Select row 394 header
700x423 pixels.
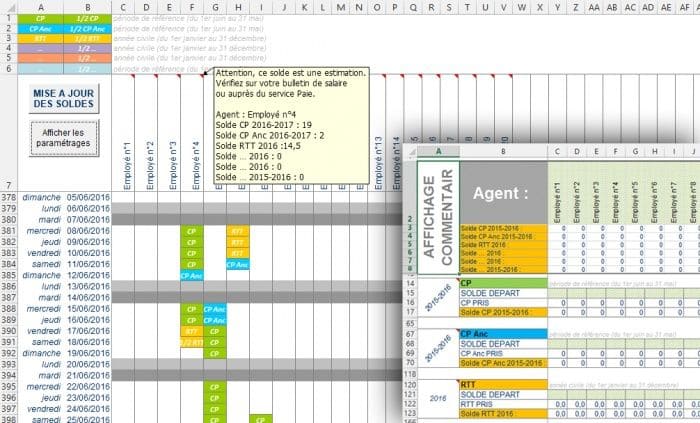tap(8, 375)
